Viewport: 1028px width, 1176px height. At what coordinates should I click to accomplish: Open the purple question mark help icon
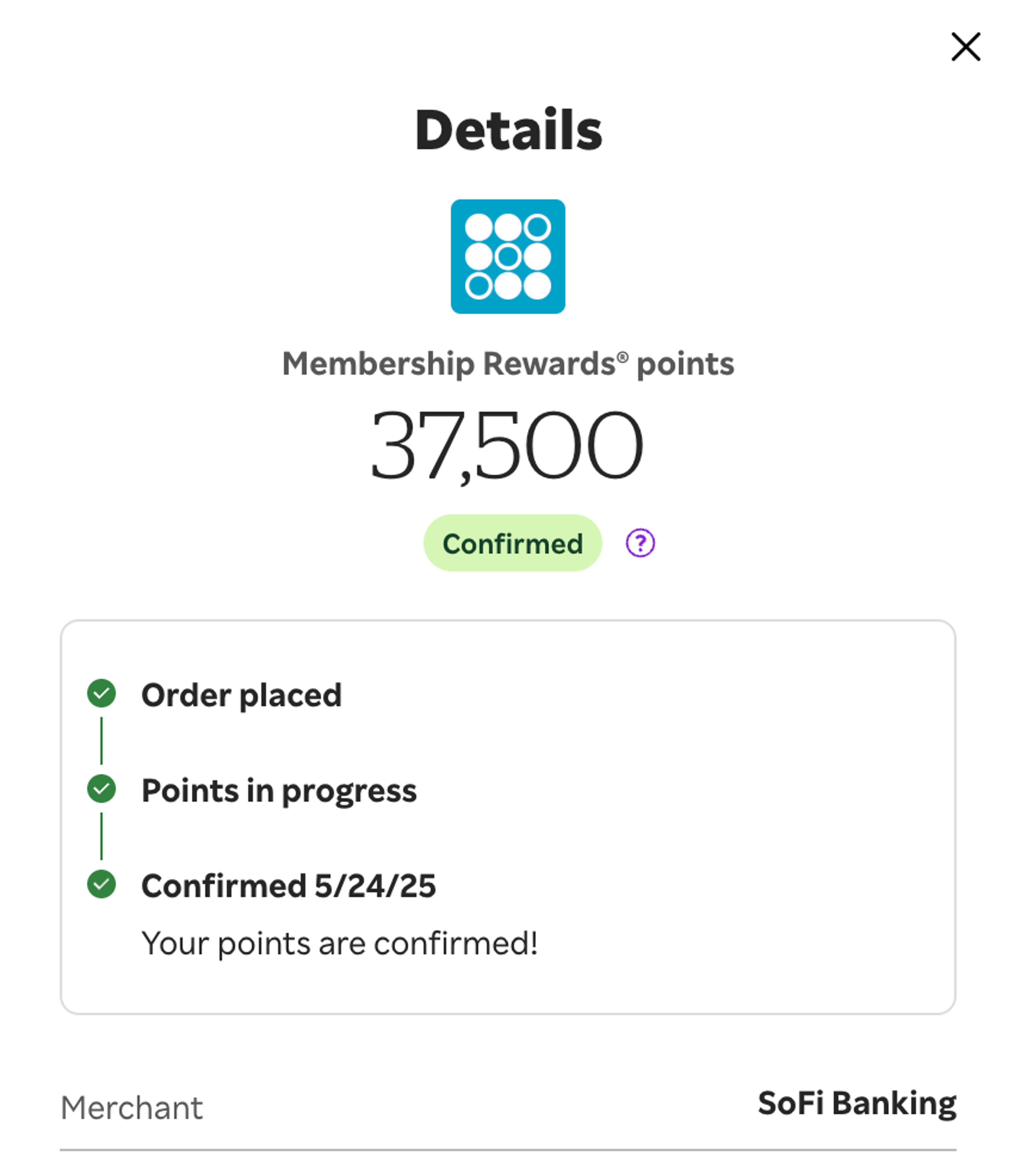640,543
